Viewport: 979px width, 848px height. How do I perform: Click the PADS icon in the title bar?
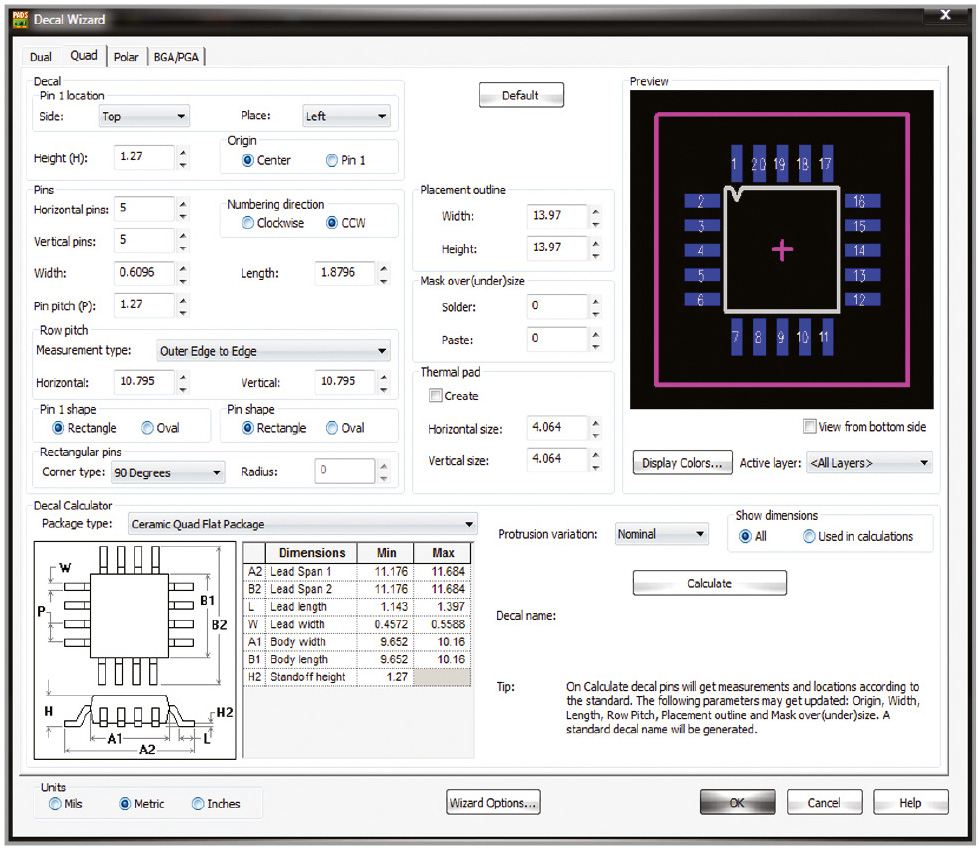click(x=19, y=19)
